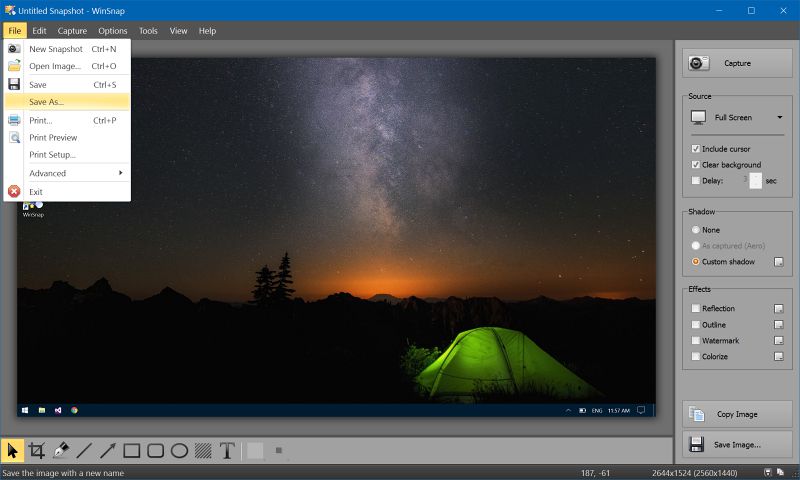Select the Crop tool
Screen dimensions: 800x480
pos(36,451)
